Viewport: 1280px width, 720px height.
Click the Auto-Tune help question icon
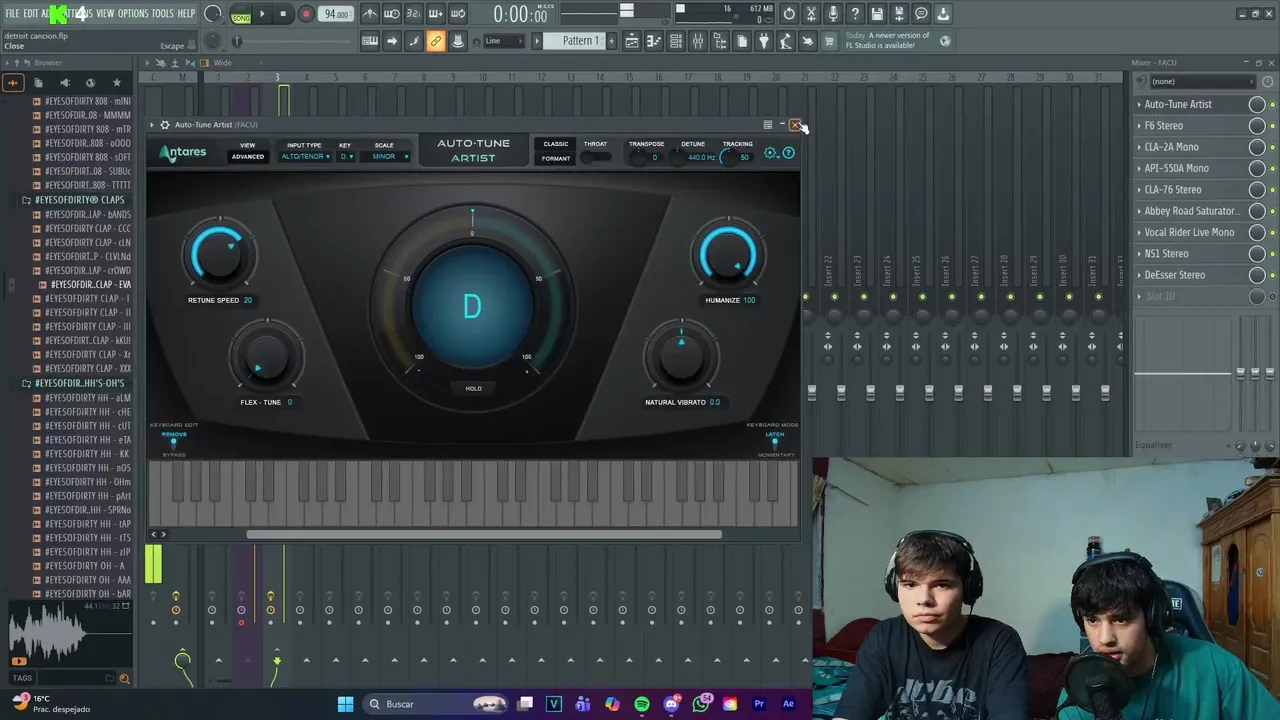(x=788, y=153)
